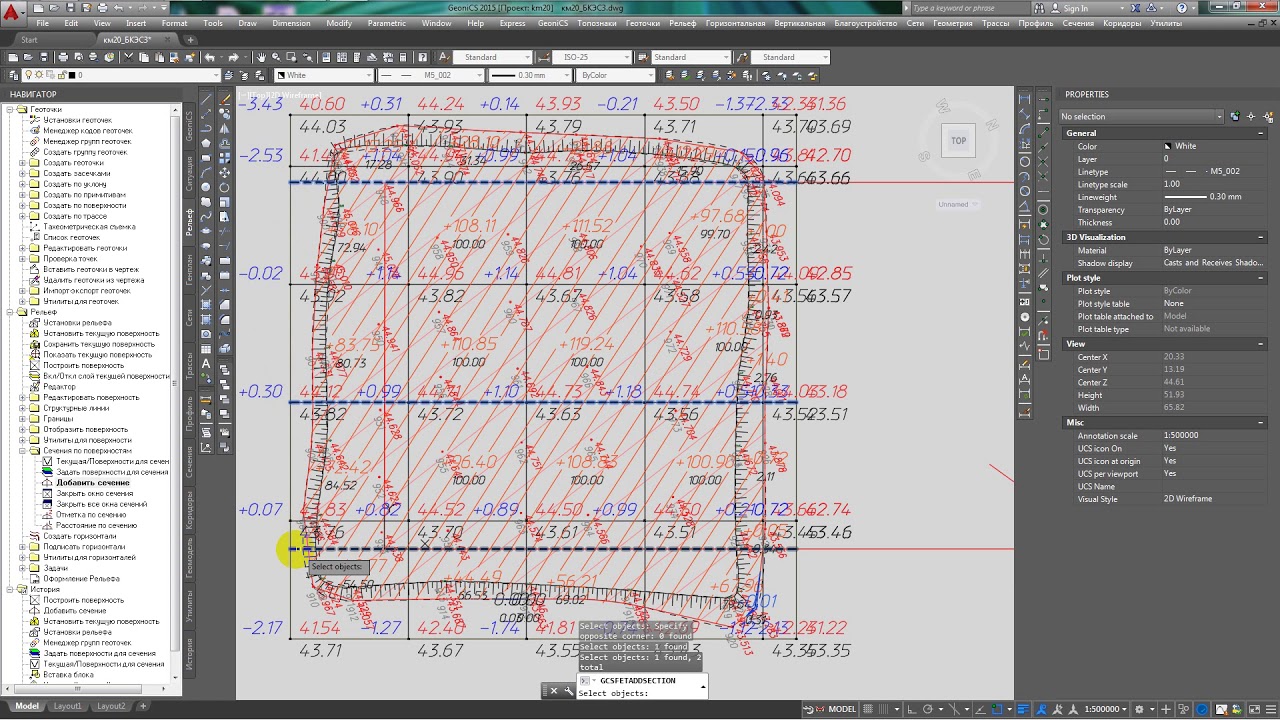Screen dimensions: 1280x720
Task: Toggle hardware acceleration blue circle icon
Action: click(1202, 709)
